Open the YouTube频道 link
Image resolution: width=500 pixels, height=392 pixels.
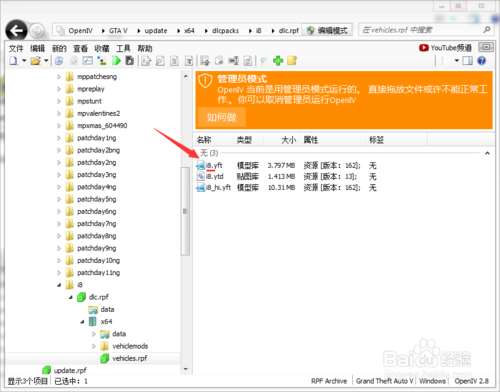[445, 48]
